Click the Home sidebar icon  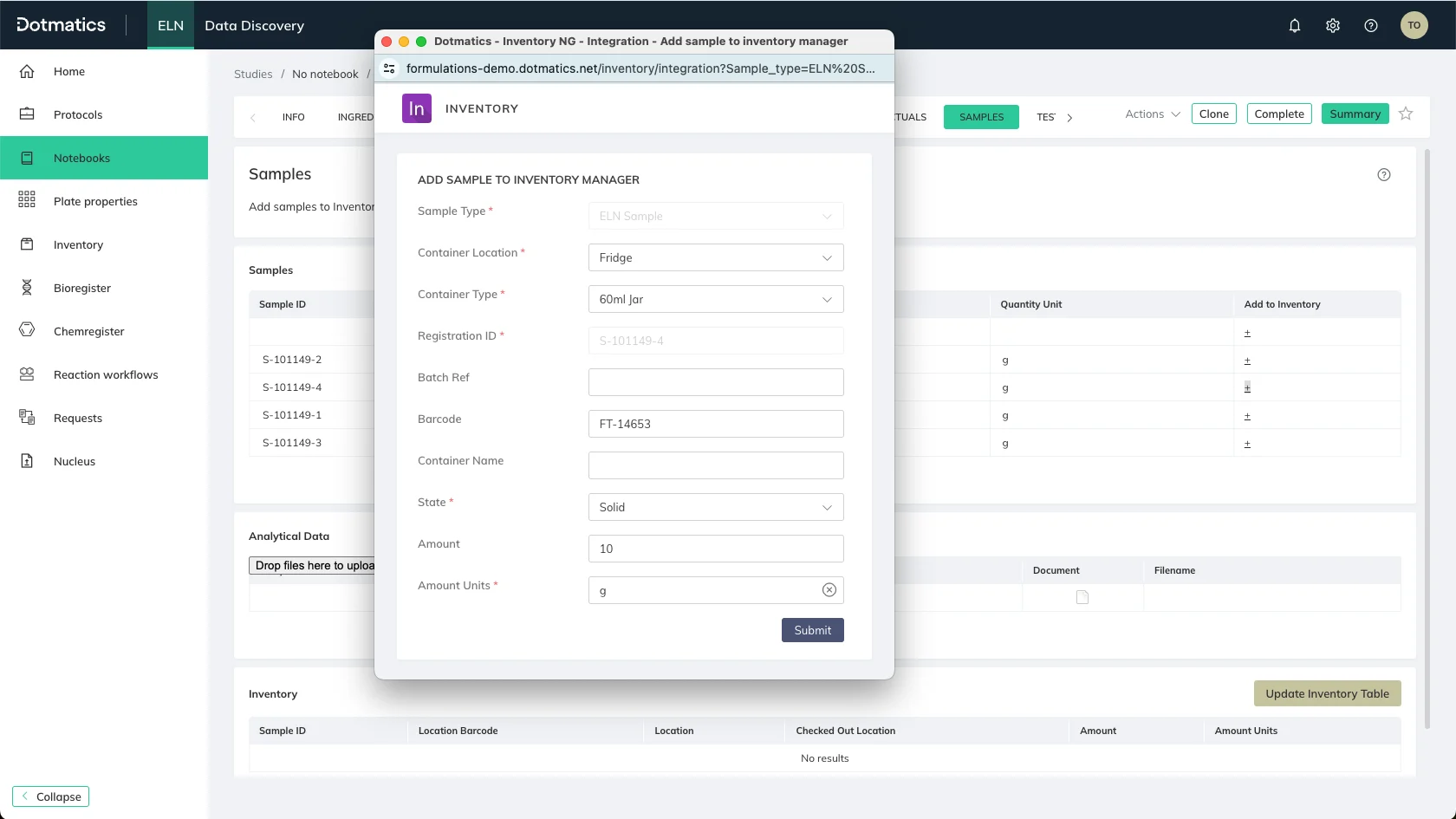[27, 71]
